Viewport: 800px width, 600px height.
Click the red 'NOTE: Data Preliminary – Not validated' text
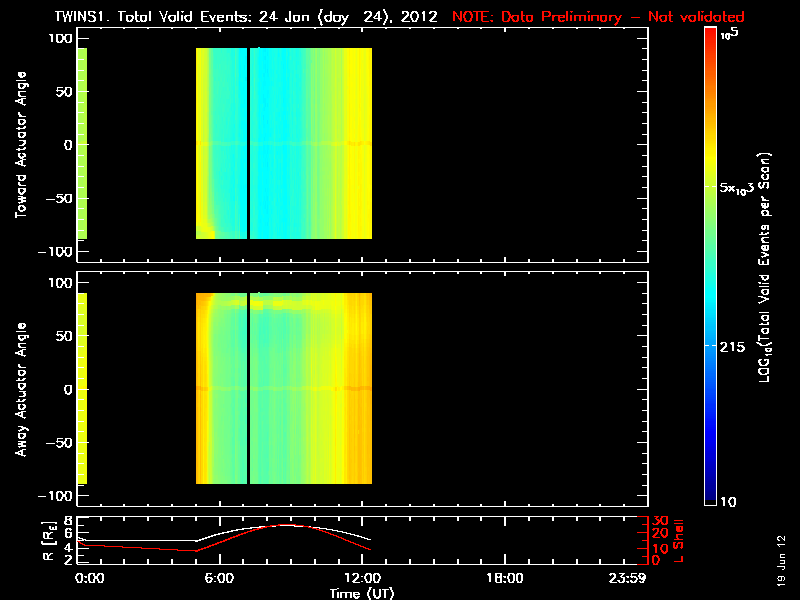tap(598, 17)
